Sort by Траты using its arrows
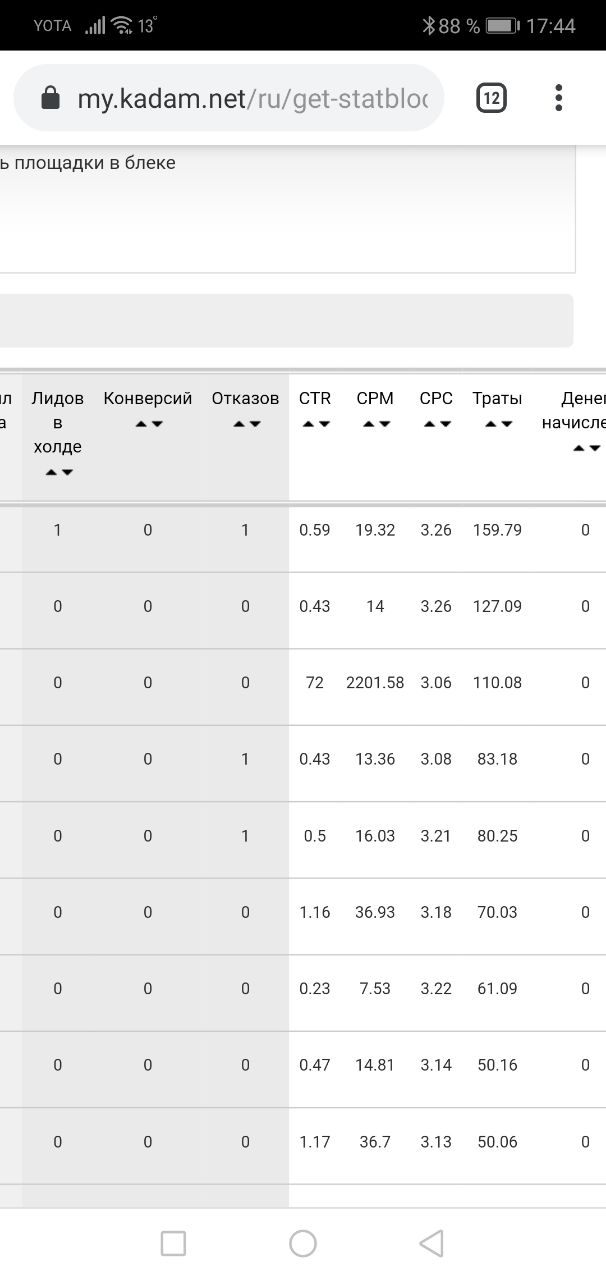The width and height of the screenshot is (606, 1280). tap(498, 424)
